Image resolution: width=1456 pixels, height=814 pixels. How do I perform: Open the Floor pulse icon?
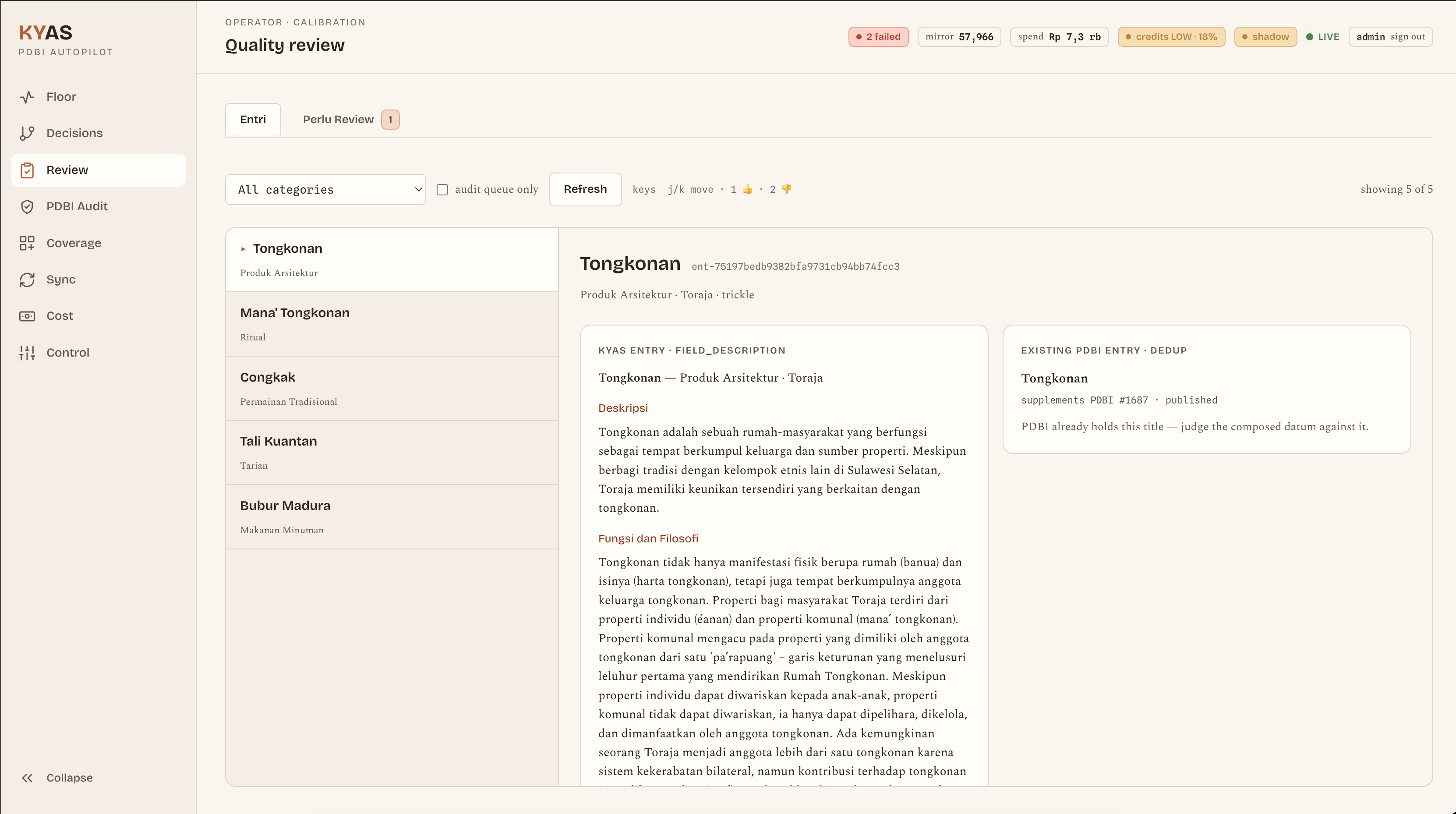(27, 97)
